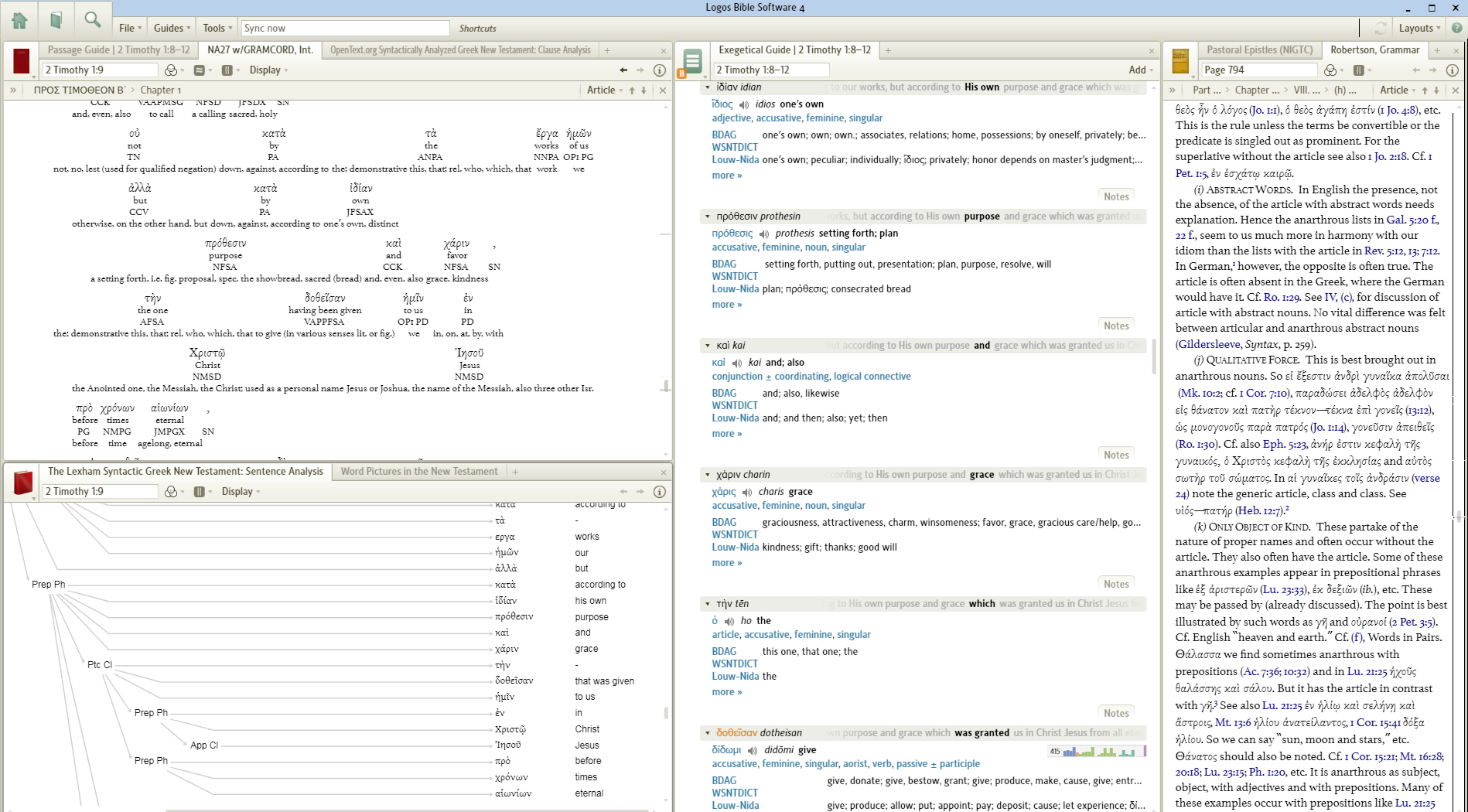Open the Add dropdown in Exegetical Guide
Screen dimensions: 1468x812
pos(1141,70)
